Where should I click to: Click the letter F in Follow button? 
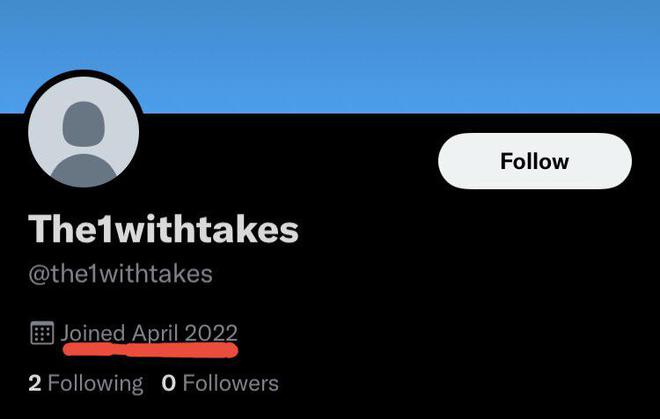(507, 161)
